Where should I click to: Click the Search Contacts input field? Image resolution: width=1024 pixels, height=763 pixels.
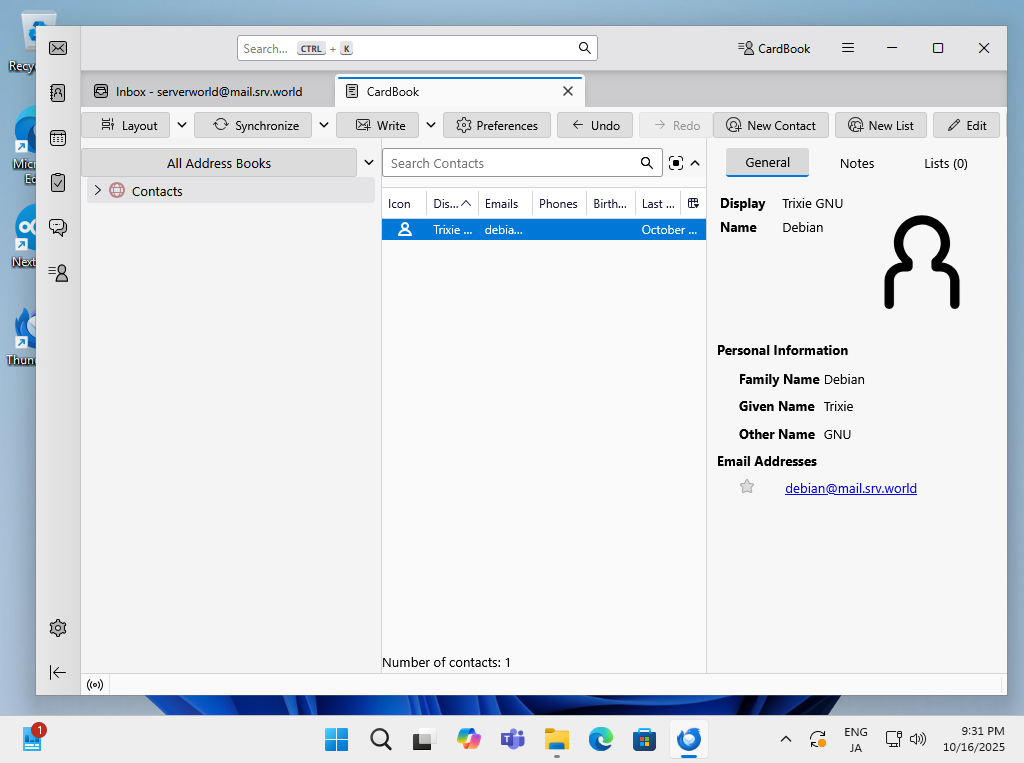[x=512, y=163]
